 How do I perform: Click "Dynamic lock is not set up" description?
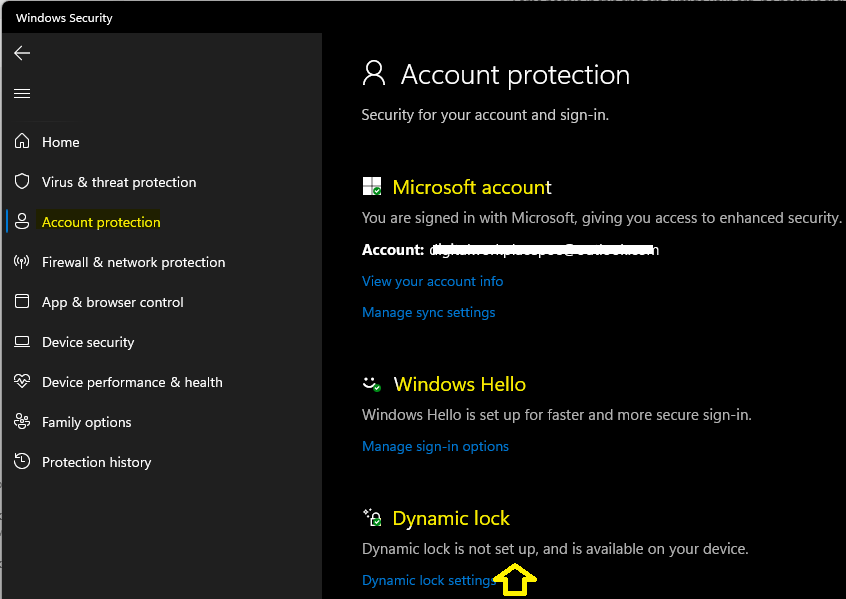[x=555, y=549]
